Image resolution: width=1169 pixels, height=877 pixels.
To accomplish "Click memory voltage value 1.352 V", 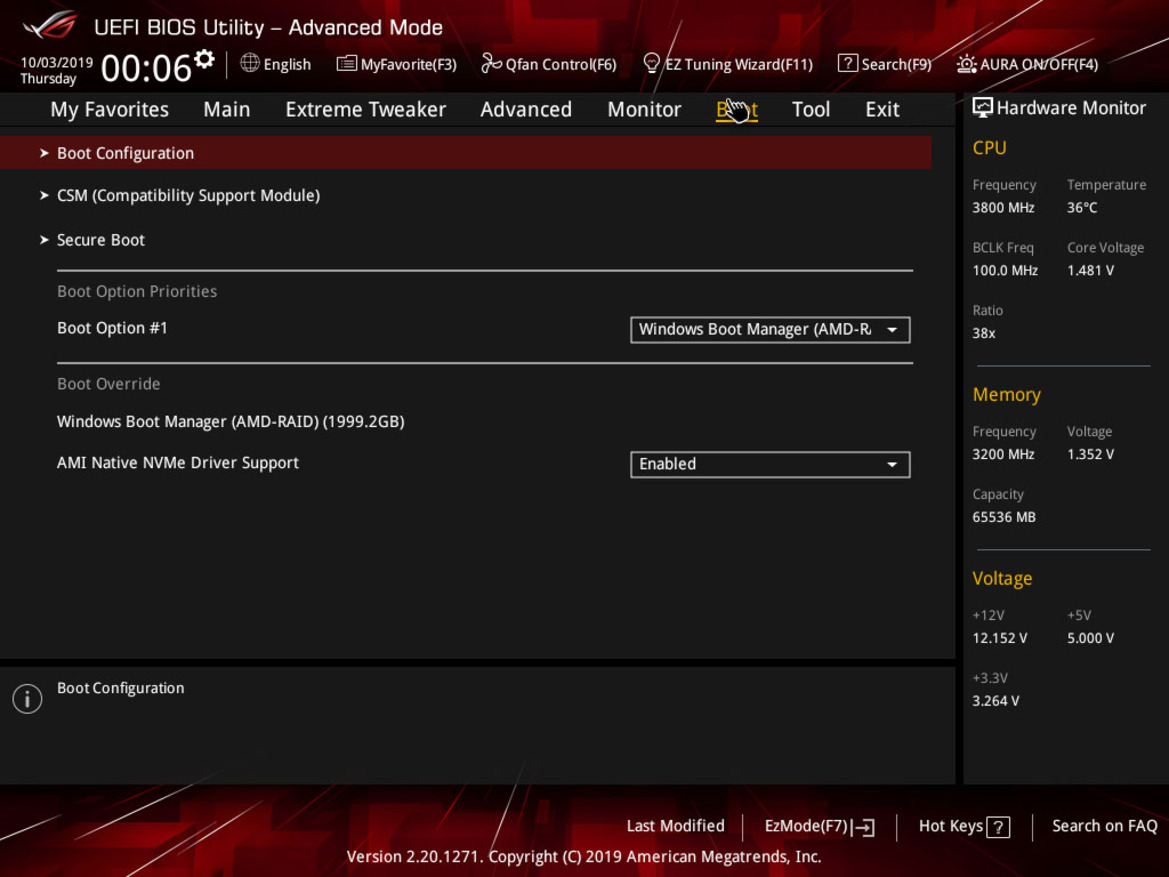I will (1090, 454).
